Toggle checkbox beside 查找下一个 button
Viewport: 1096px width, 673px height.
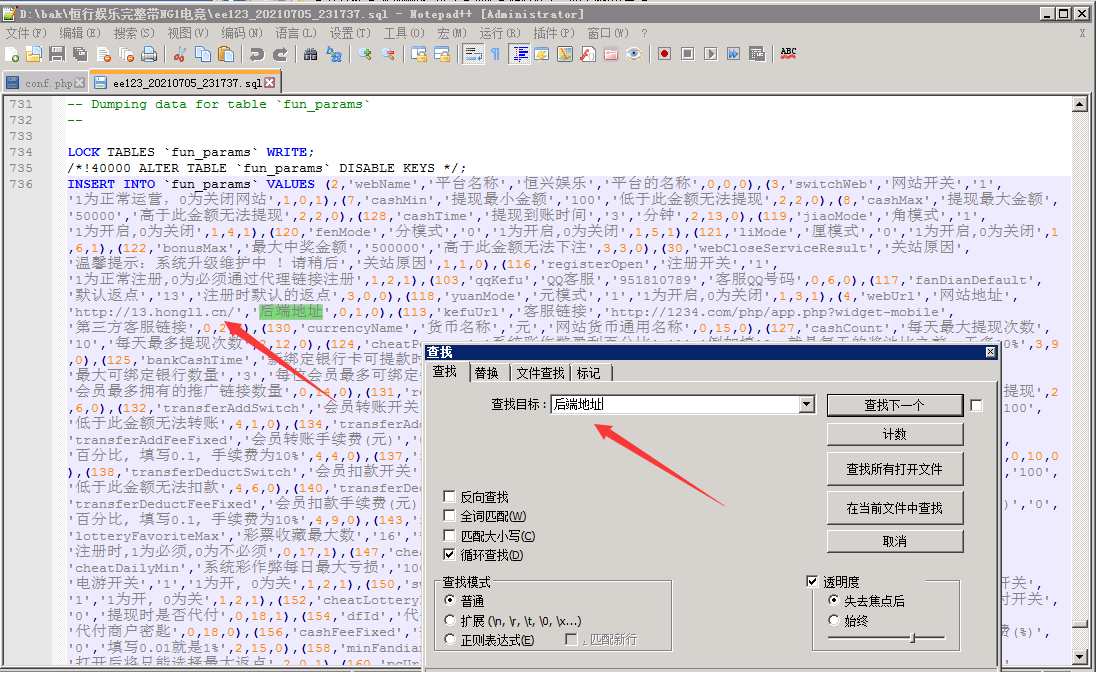(x=976, y=405)
